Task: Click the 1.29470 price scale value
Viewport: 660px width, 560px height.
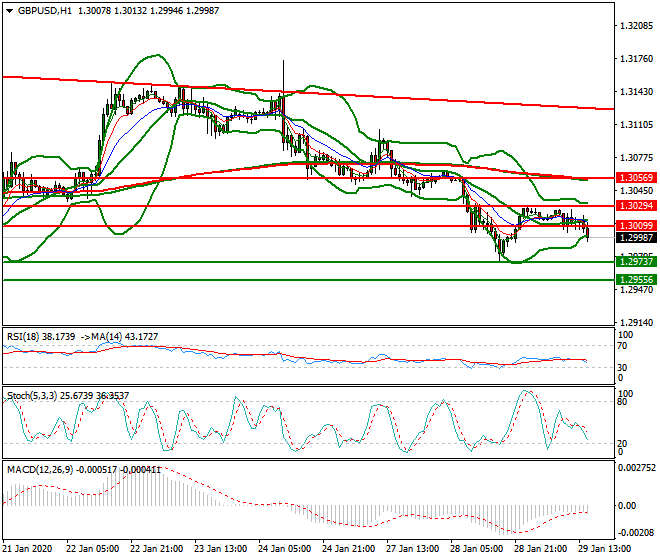Action: pyautogui.click(x=637, y=290)
